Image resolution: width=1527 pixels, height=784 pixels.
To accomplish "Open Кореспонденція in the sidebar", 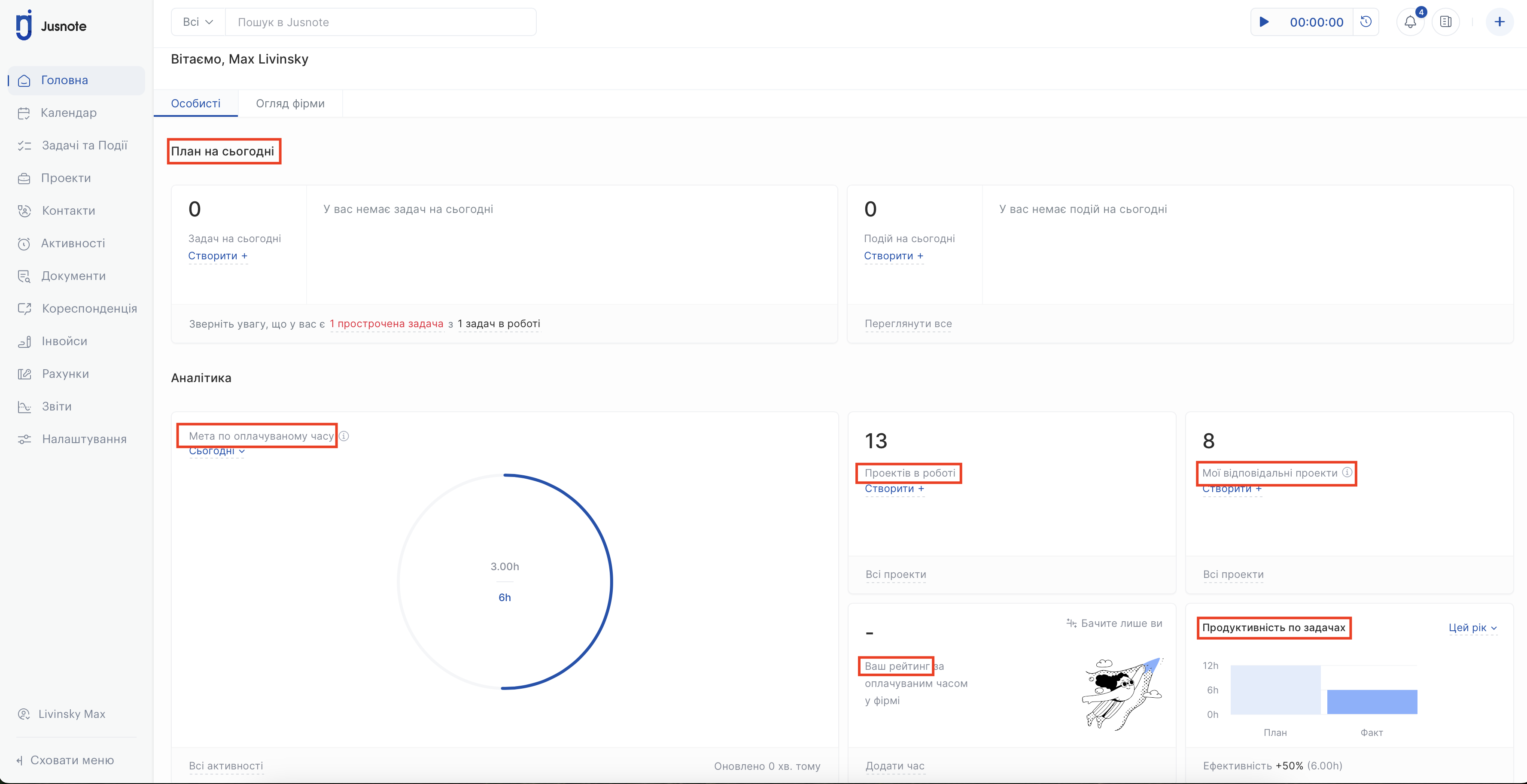I will click(76, 308).
